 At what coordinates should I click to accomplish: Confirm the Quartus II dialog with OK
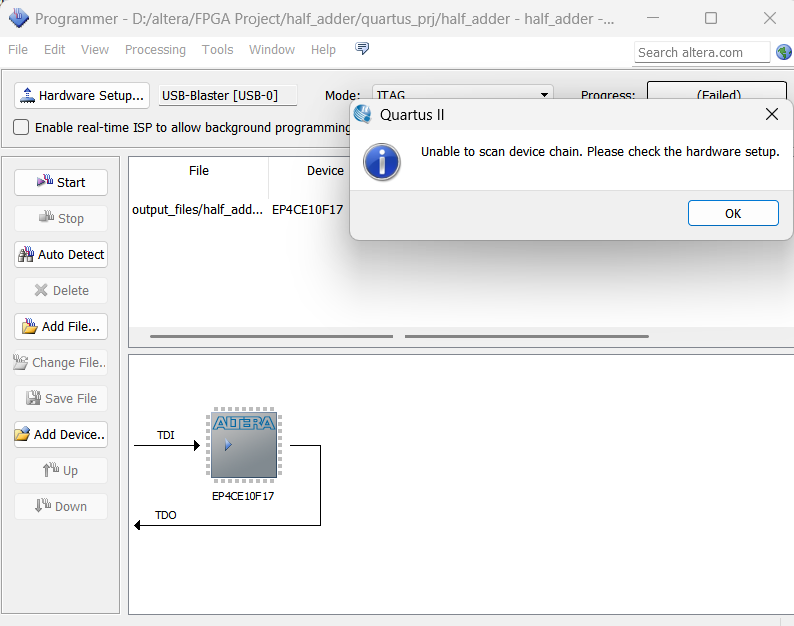tap(733, 213)
